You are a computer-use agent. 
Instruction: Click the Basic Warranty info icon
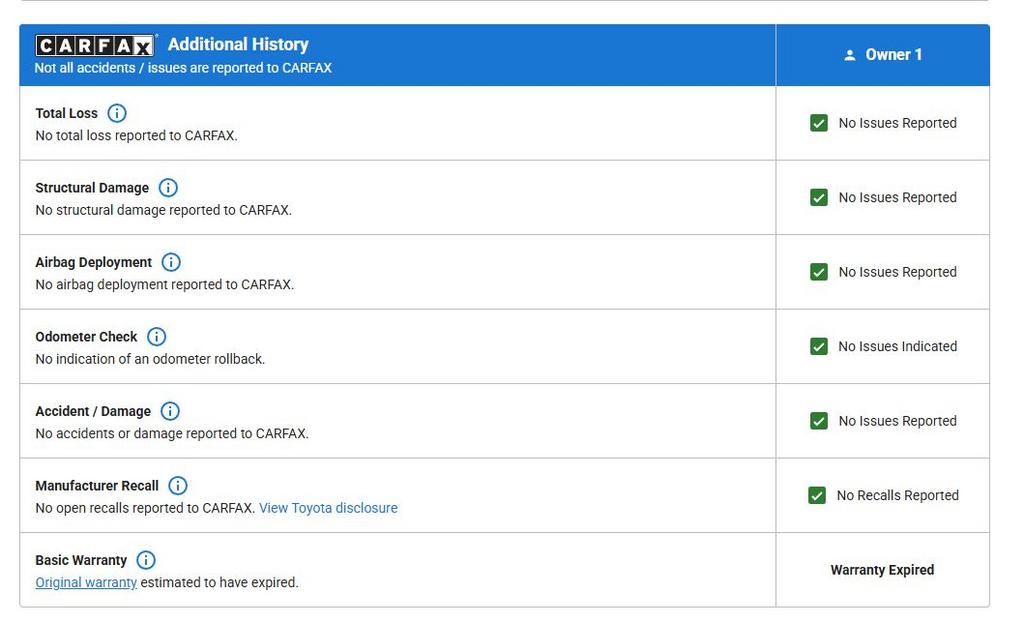pos(146,560)
